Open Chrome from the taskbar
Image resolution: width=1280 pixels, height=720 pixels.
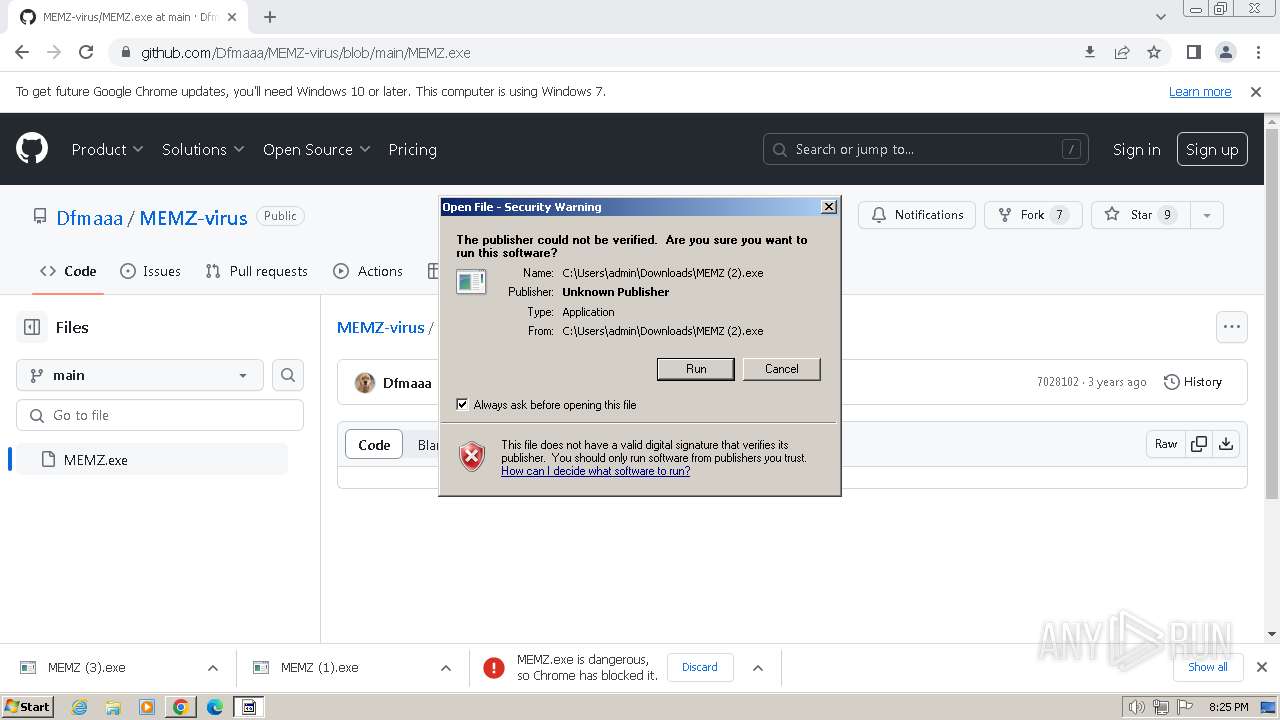[x=181, y=707]
